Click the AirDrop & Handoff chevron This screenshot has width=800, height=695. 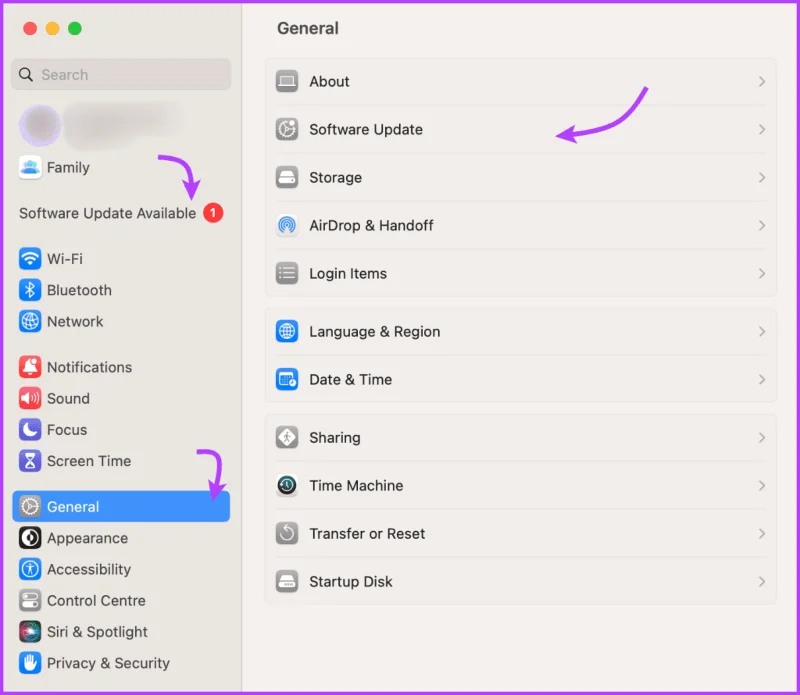(762, 226)
